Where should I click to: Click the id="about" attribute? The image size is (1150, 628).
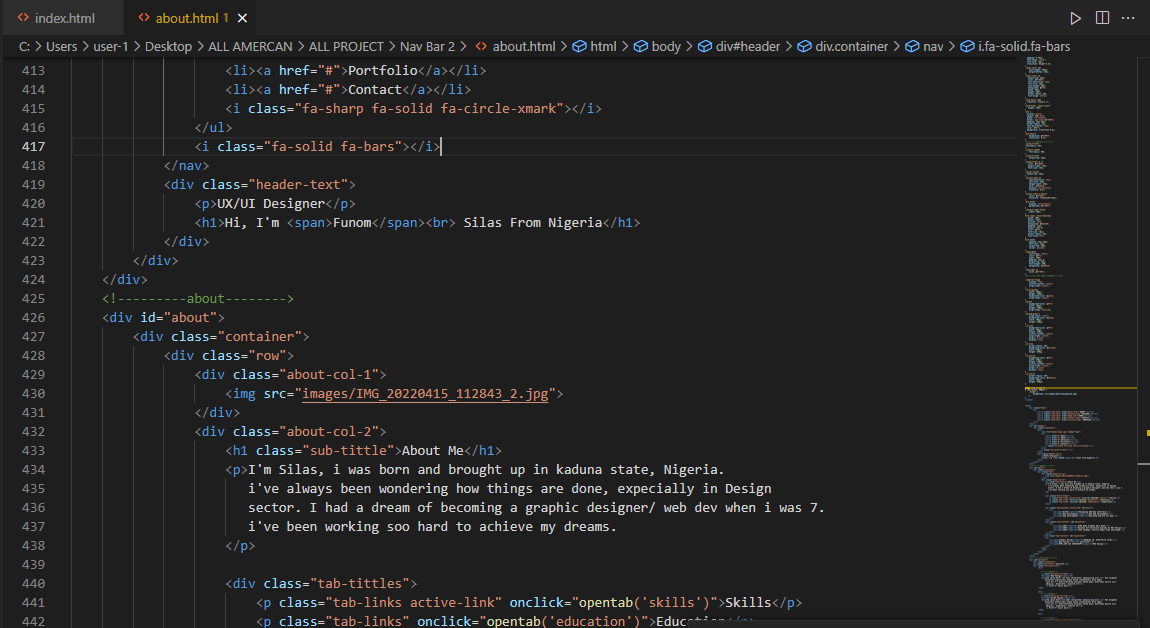[x=179, y=318]
